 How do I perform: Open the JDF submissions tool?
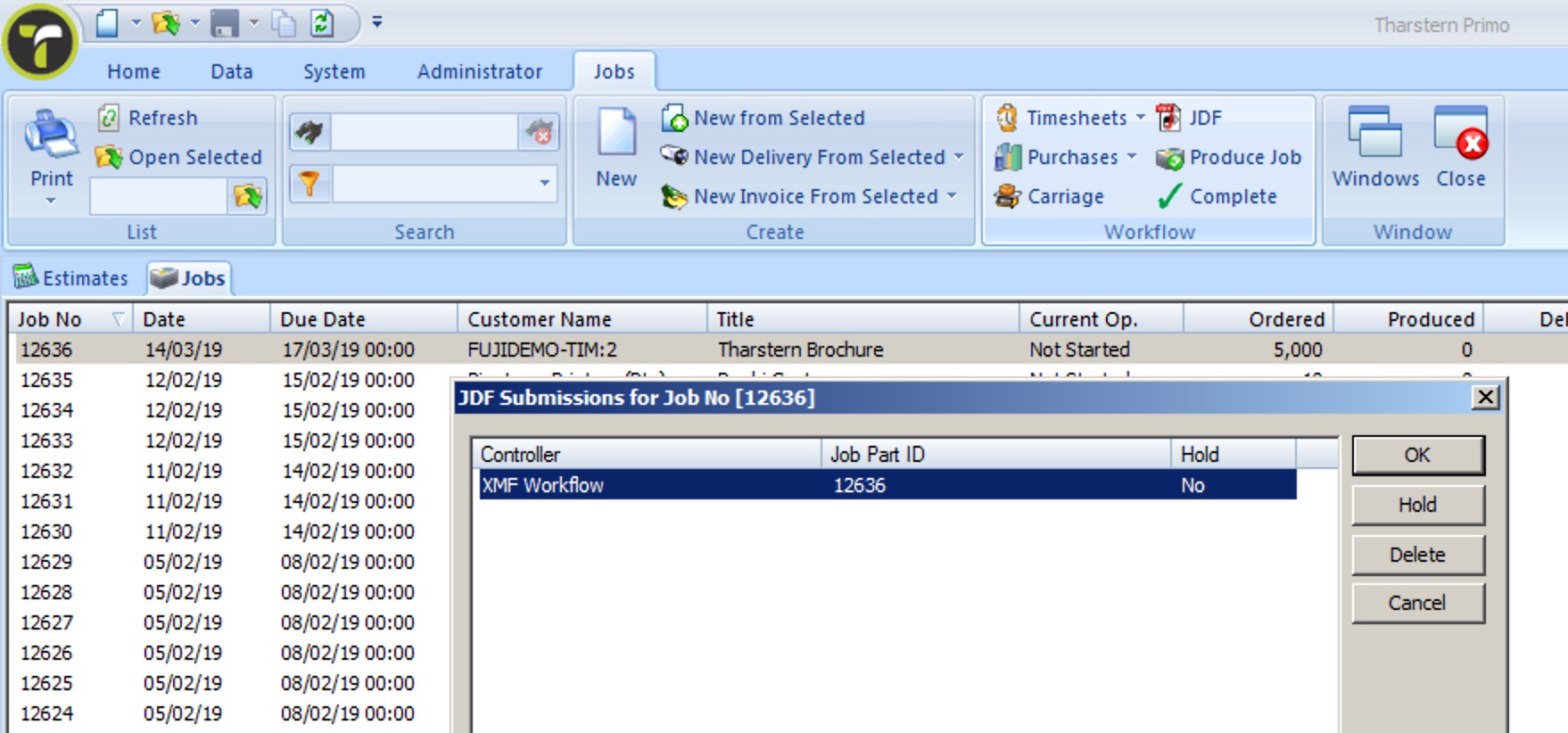pyautogui.click(x=1168, y=118)
